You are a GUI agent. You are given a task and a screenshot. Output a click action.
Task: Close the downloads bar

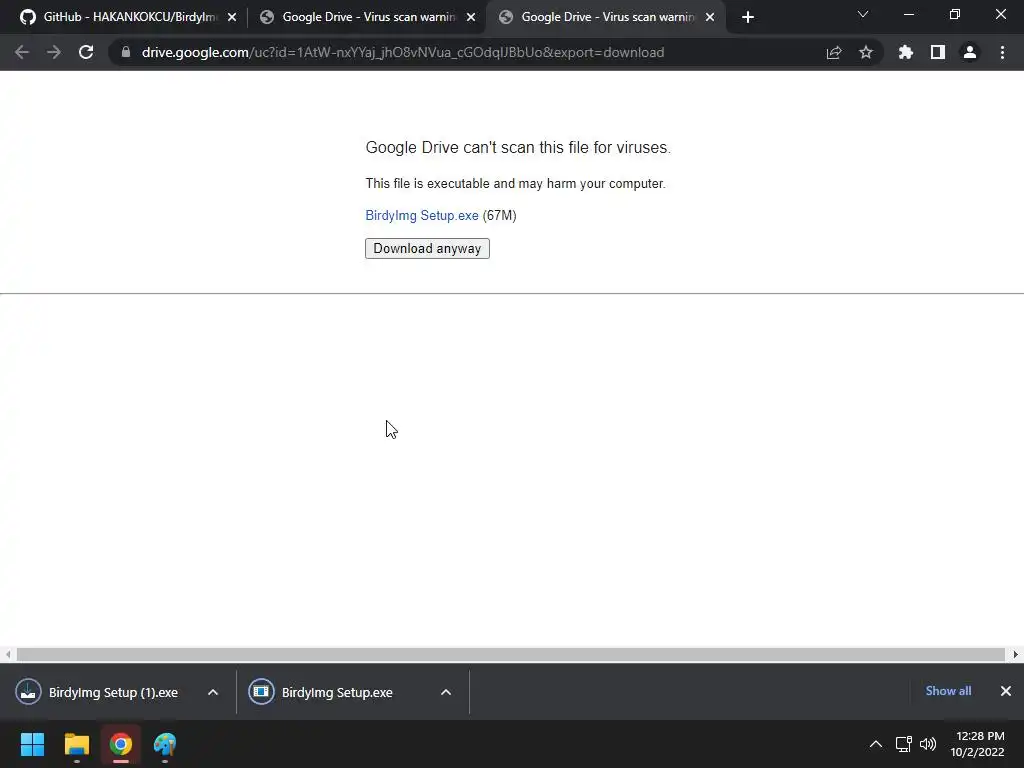pyautogui.click(x=1006, y=691)
